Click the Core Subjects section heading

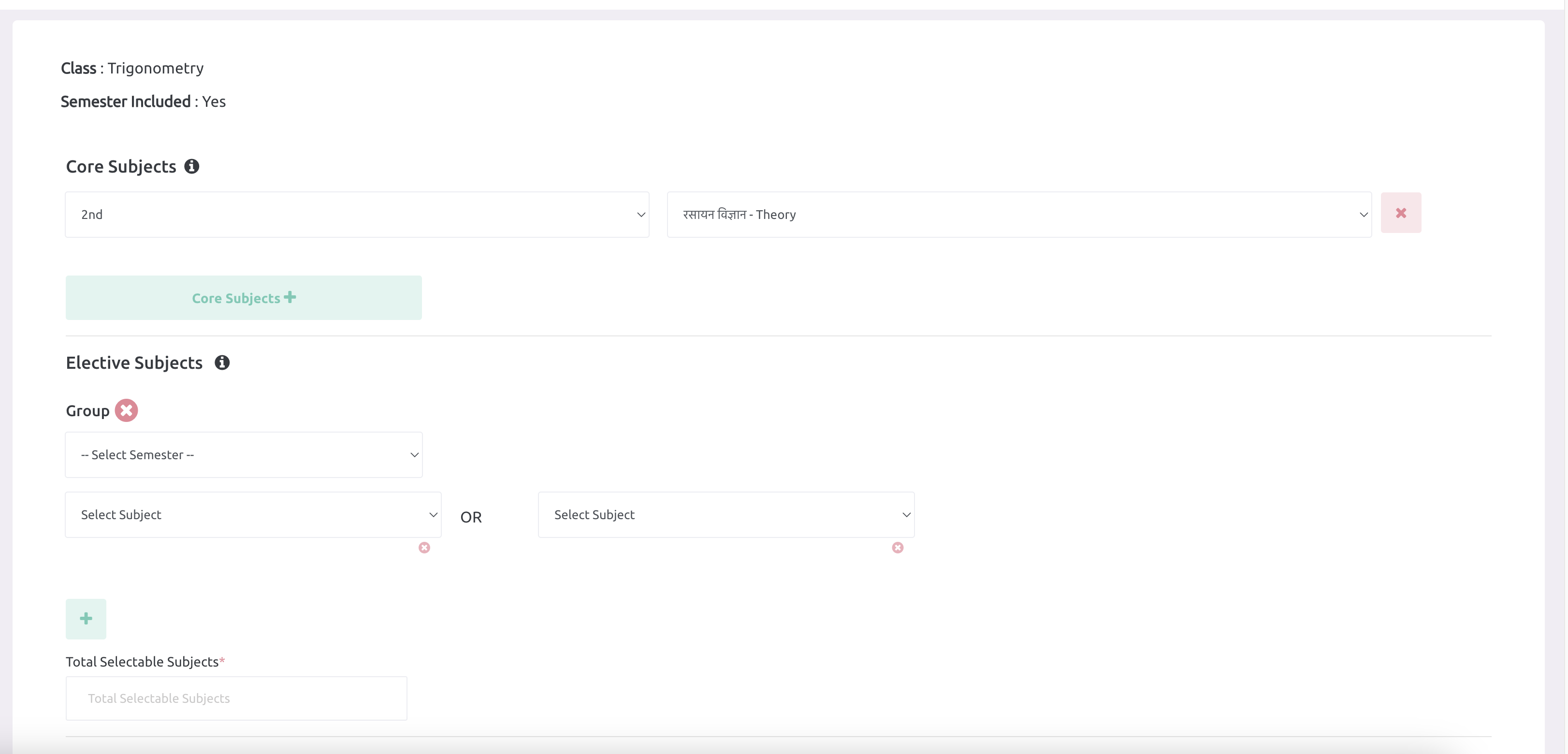pyautogui.click(x=120, y=167)
